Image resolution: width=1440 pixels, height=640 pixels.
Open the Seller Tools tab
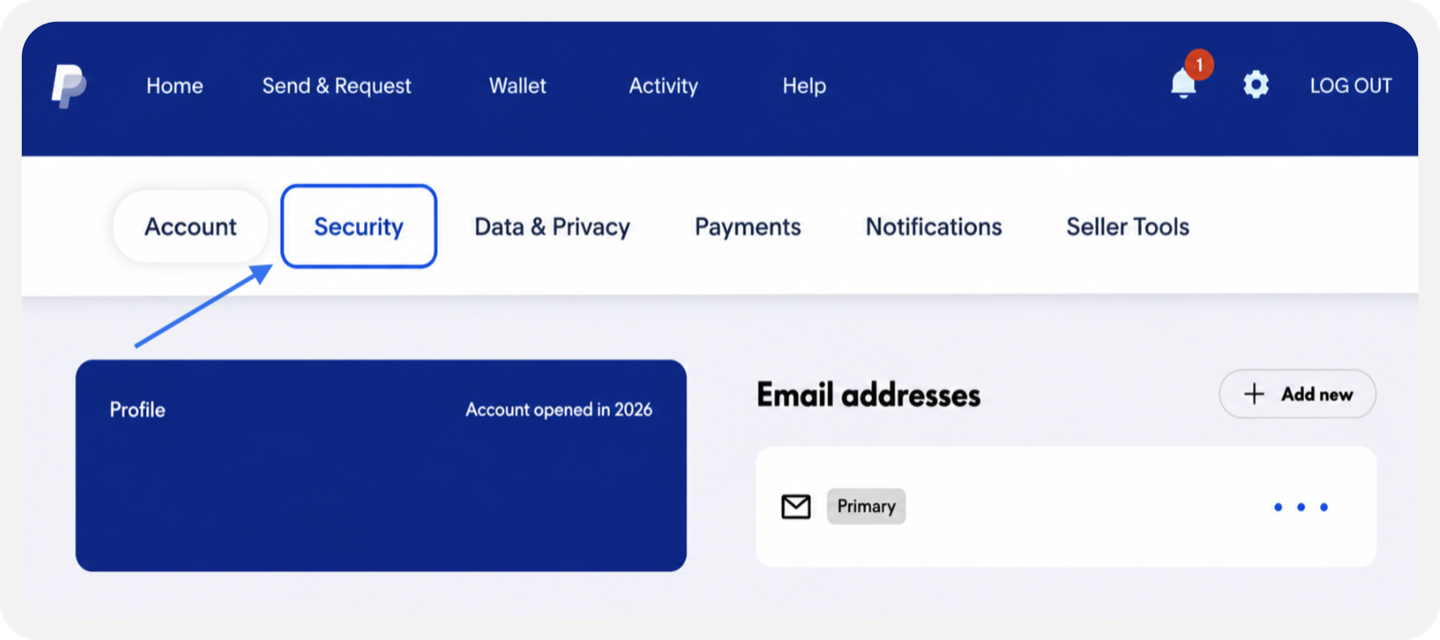pos(1128,227)
